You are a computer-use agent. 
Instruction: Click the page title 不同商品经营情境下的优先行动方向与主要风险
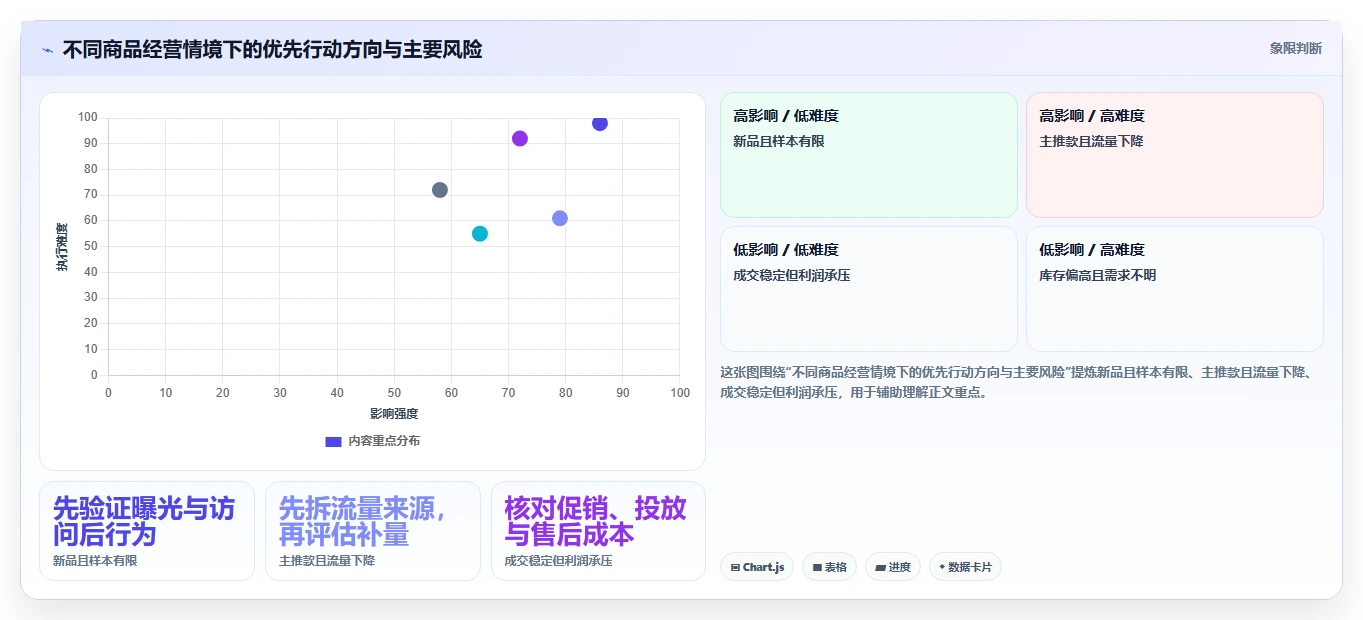click(272, 49)
